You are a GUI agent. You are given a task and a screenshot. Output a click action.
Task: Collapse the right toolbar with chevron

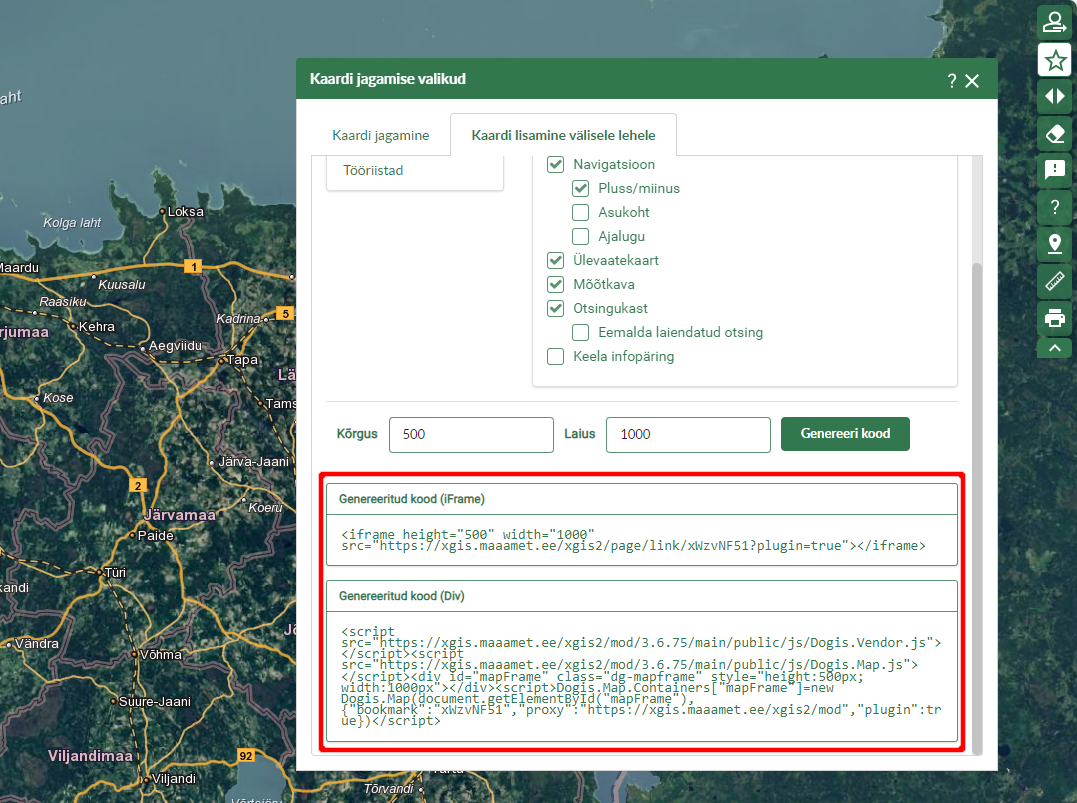1054,348
